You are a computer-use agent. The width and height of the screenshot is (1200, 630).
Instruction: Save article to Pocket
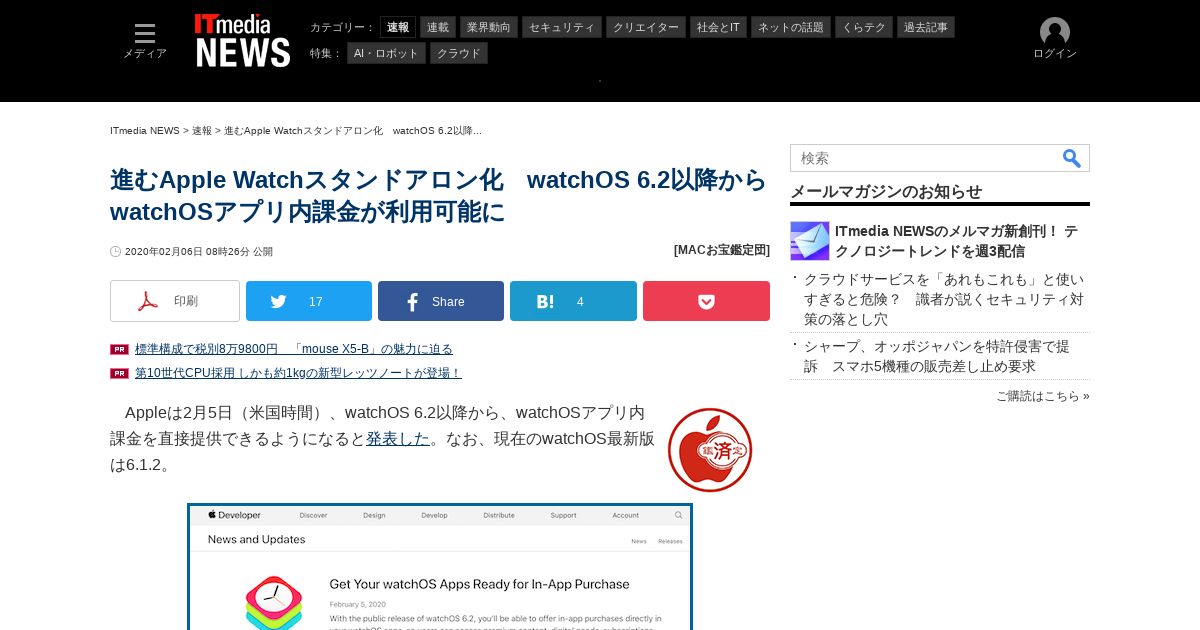[706, 301]
